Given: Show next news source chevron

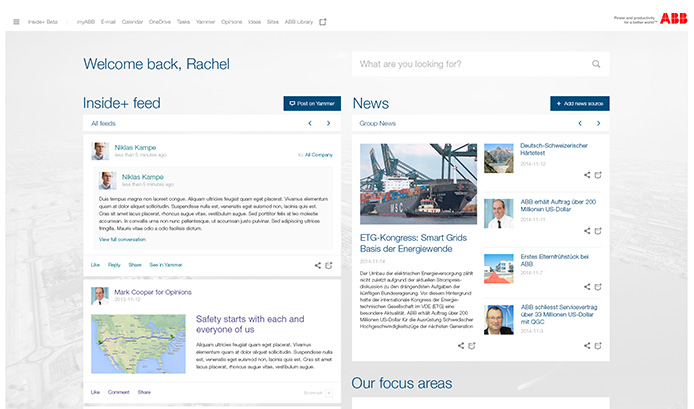Looking at the screenshot, I should 598,123.
